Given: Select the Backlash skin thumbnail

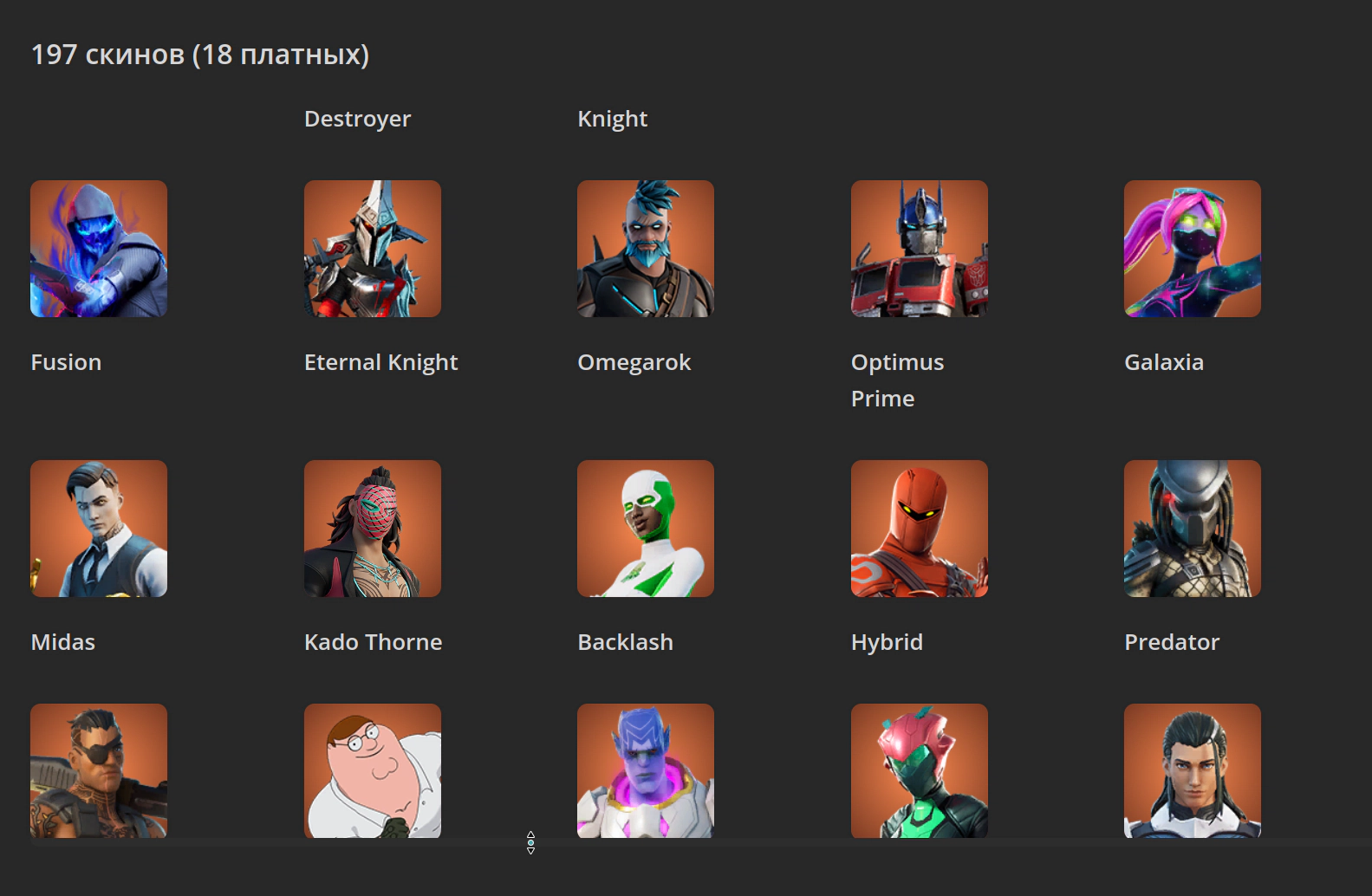Looking at the screenshot, I should click(x=646, y=529).
